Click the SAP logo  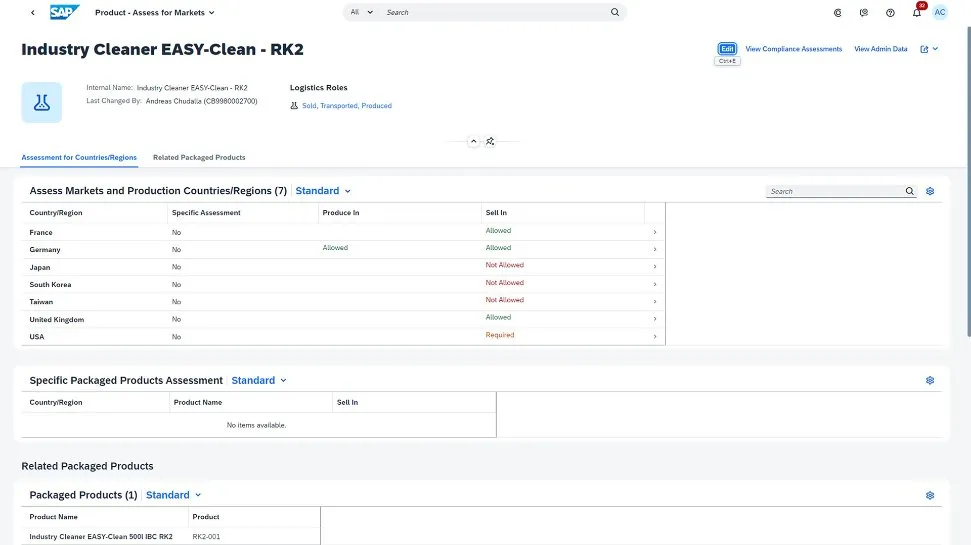[65, 13]
